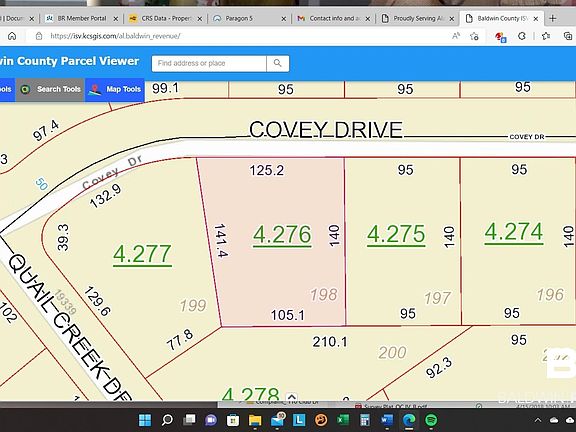Launch Microsoft Store from the taskbar
Screen dimensions: 576x432
coord(233,420)
